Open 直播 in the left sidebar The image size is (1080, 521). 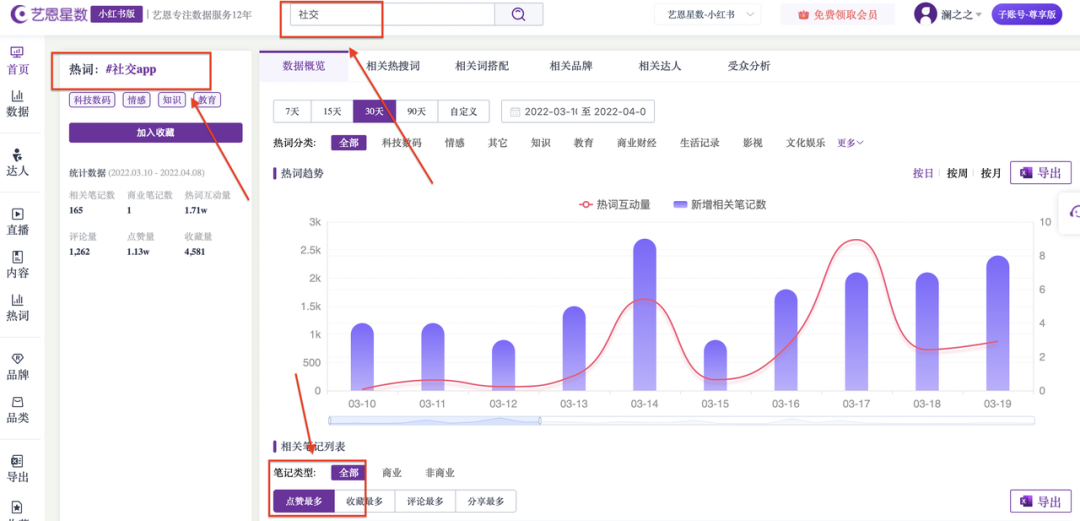[x=18, y=222]
